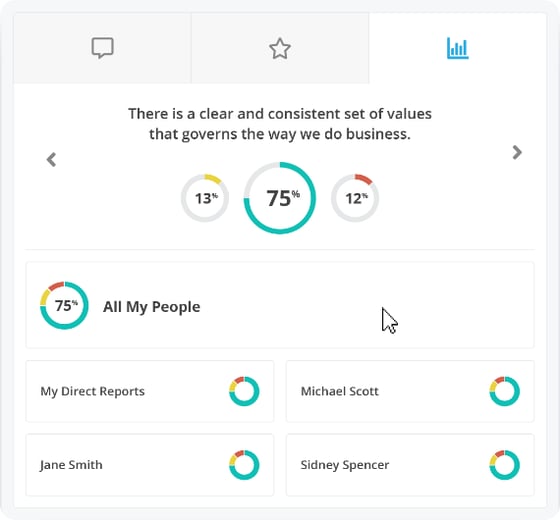Open Sidney Spencer's results card
Image resolution: width=560 pixels, height=520 pixels.
(x=410, y=465)
